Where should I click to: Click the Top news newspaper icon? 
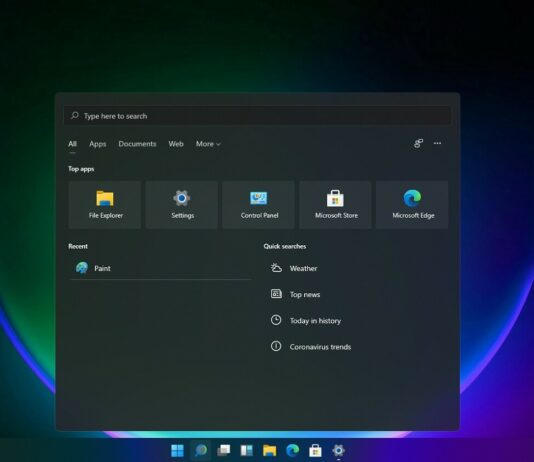point(276,294)
